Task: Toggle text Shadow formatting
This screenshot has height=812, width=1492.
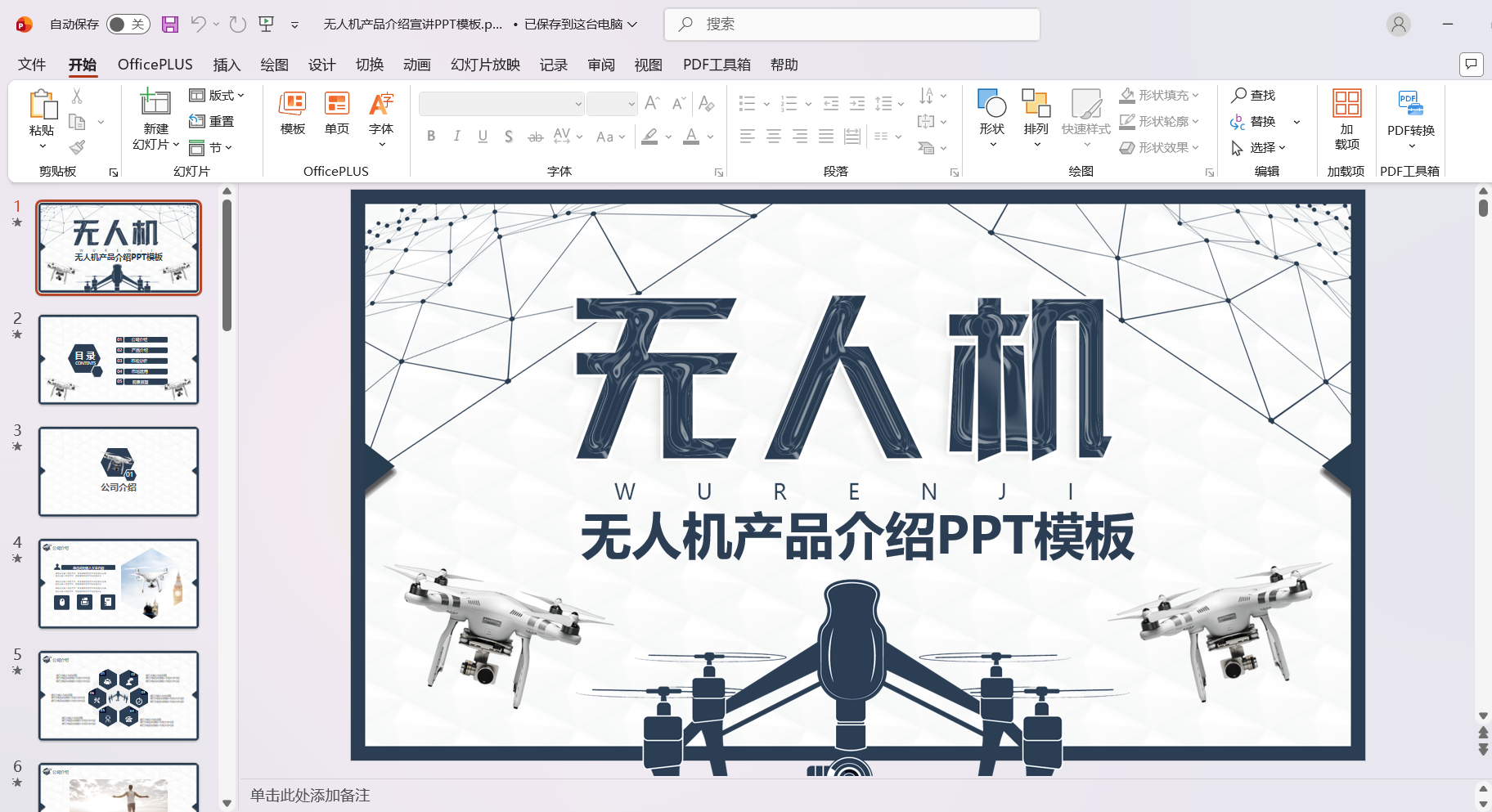Action: (509, 137)
